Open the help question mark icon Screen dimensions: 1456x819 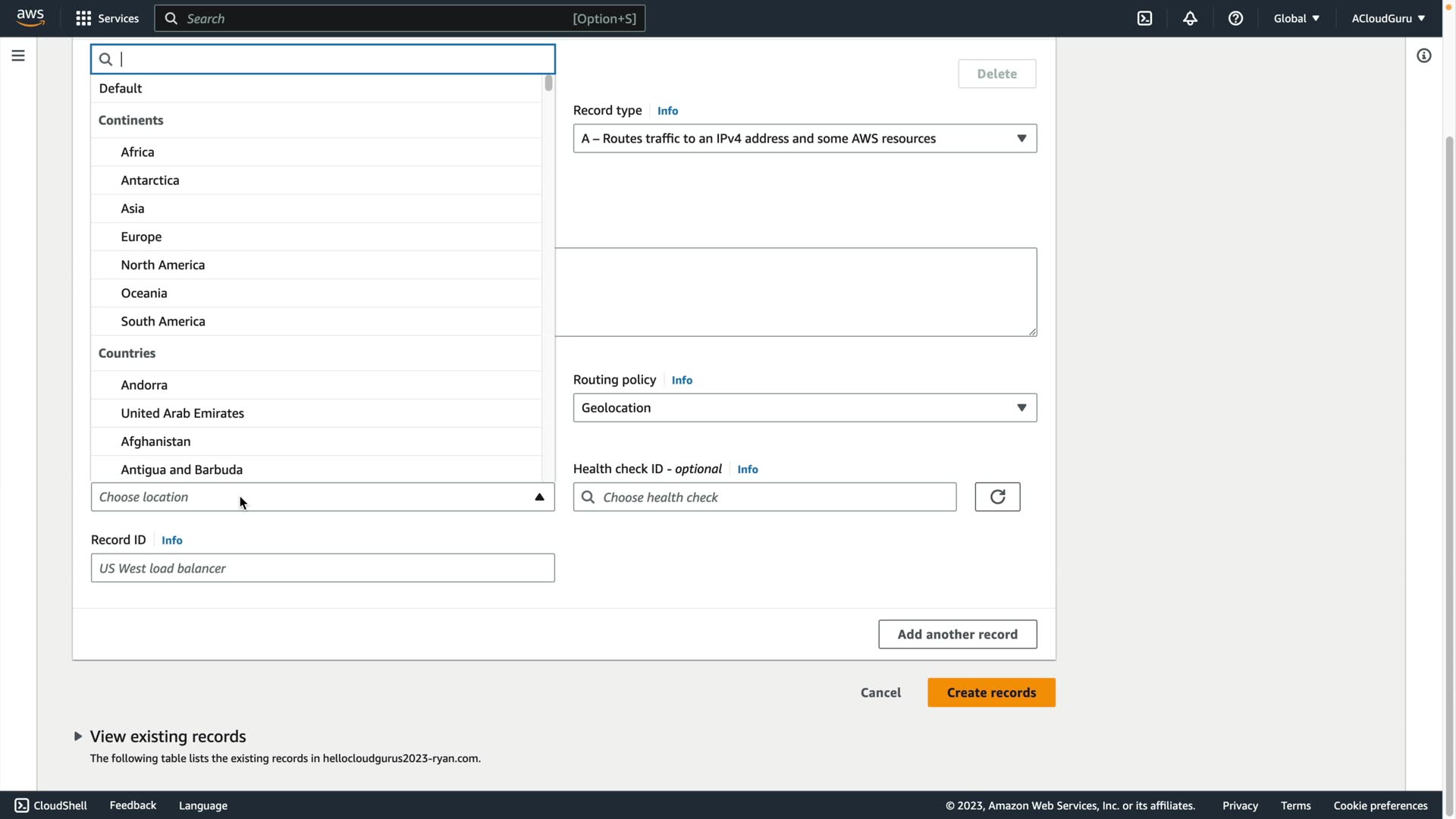pos(1235,18)
